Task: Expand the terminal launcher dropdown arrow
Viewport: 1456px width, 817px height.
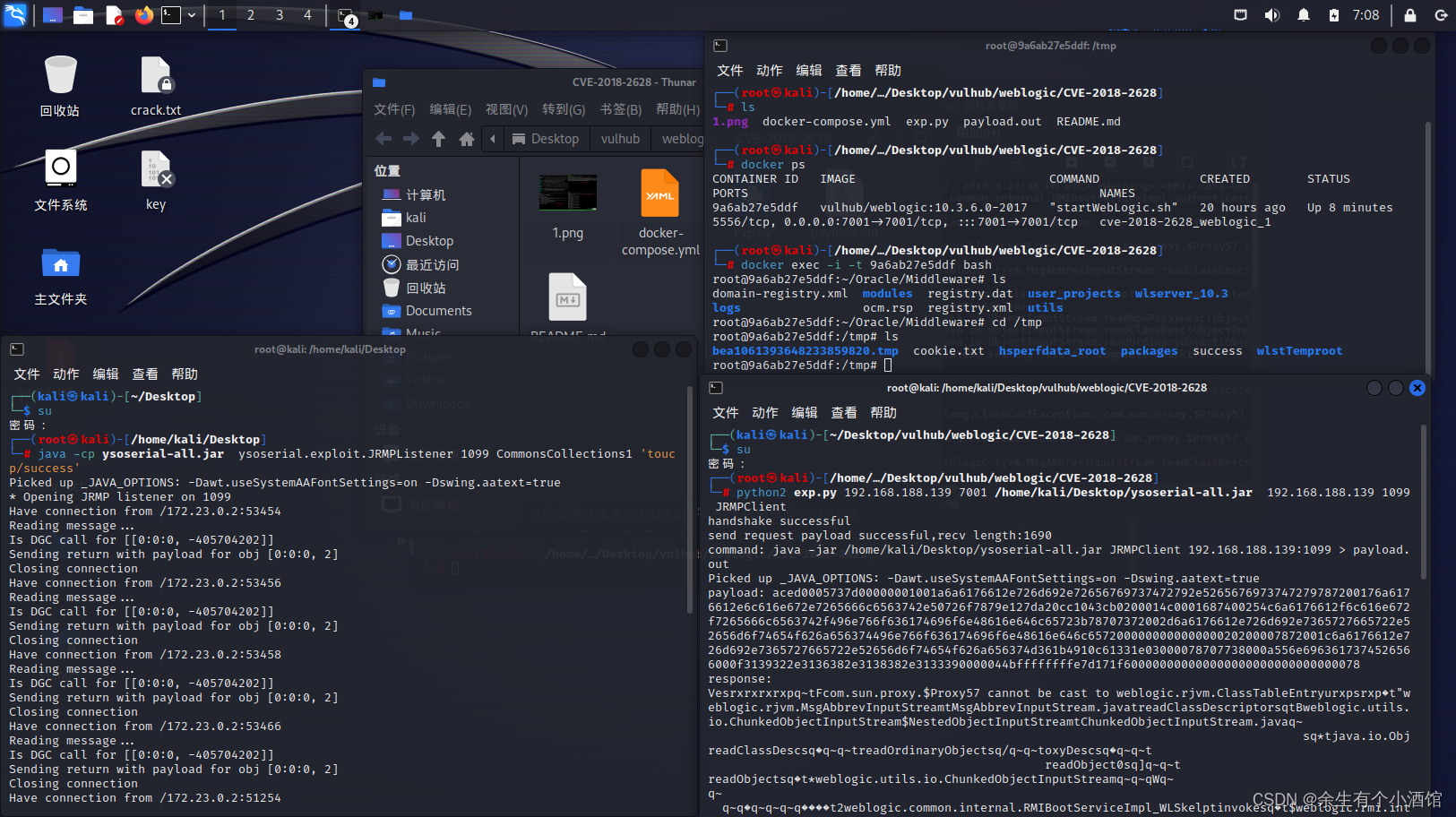Action: (192, 15)
